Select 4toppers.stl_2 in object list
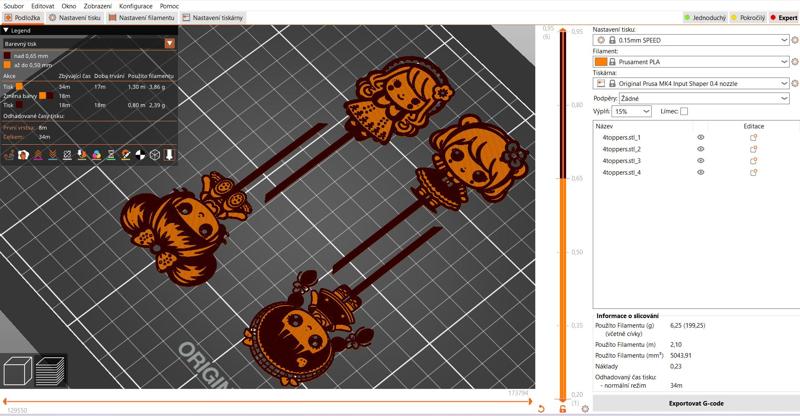Screen dimensions: 800x416 [x=621, y=149]
